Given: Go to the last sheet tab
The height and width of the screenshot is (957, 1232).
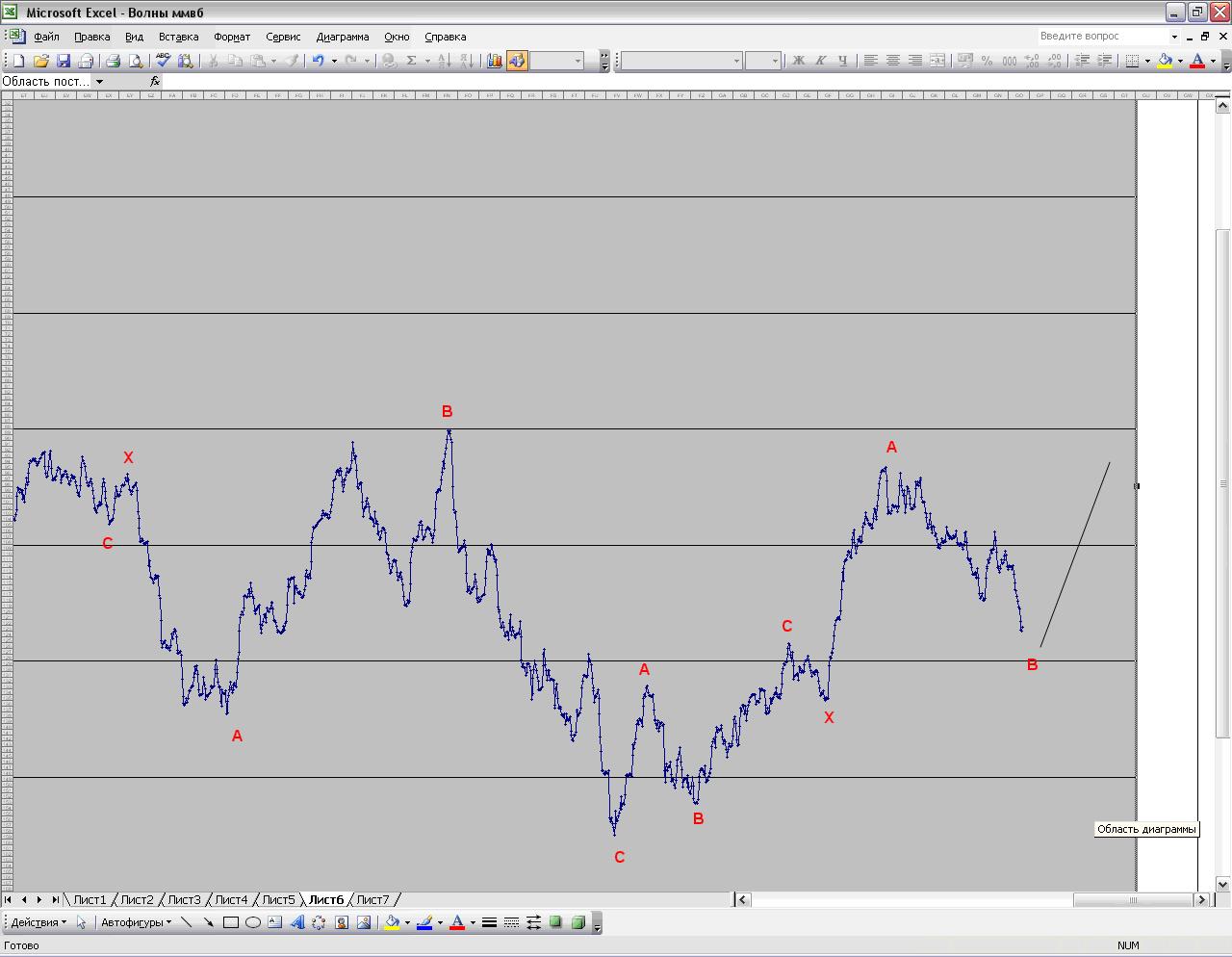Looking at the screenshot, I should coord(56,899).
